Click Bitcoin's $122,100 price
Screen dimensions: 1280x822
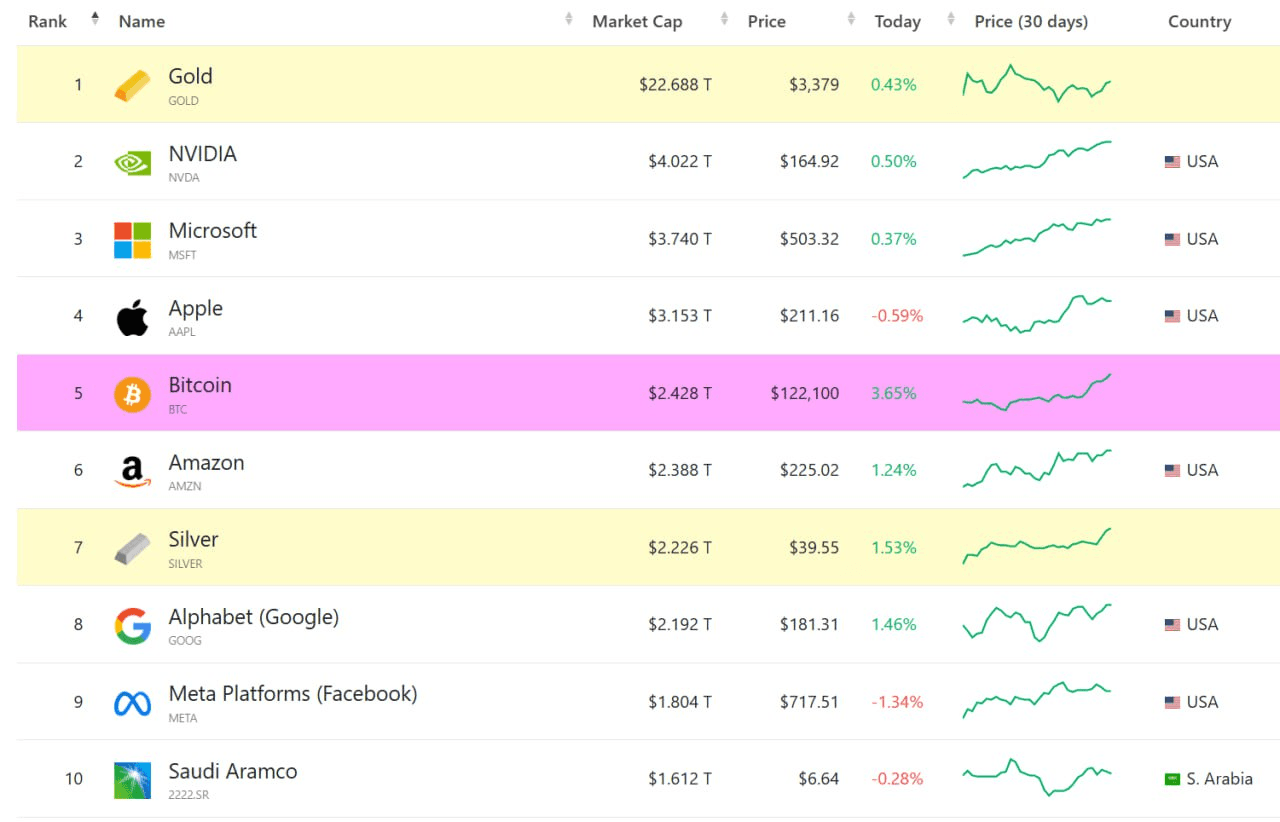(805, 394)
